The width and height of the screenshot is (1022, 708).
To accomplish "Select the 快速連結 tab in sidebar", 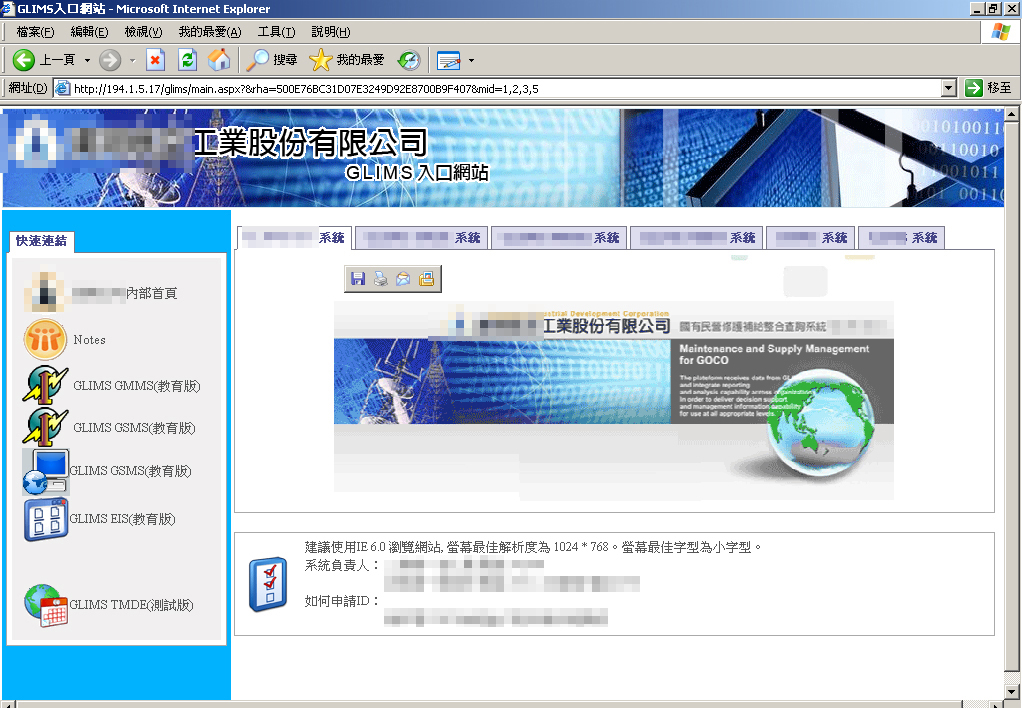I will [41, 241].
